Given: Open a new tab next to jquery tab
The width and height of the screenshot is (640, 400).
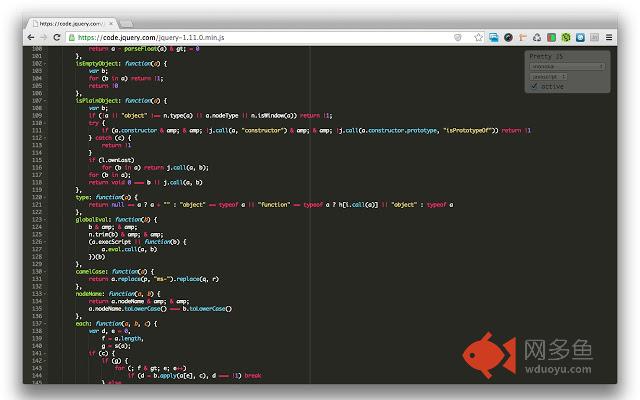Looking at the screenshot, I should click(x=129, y=20).
